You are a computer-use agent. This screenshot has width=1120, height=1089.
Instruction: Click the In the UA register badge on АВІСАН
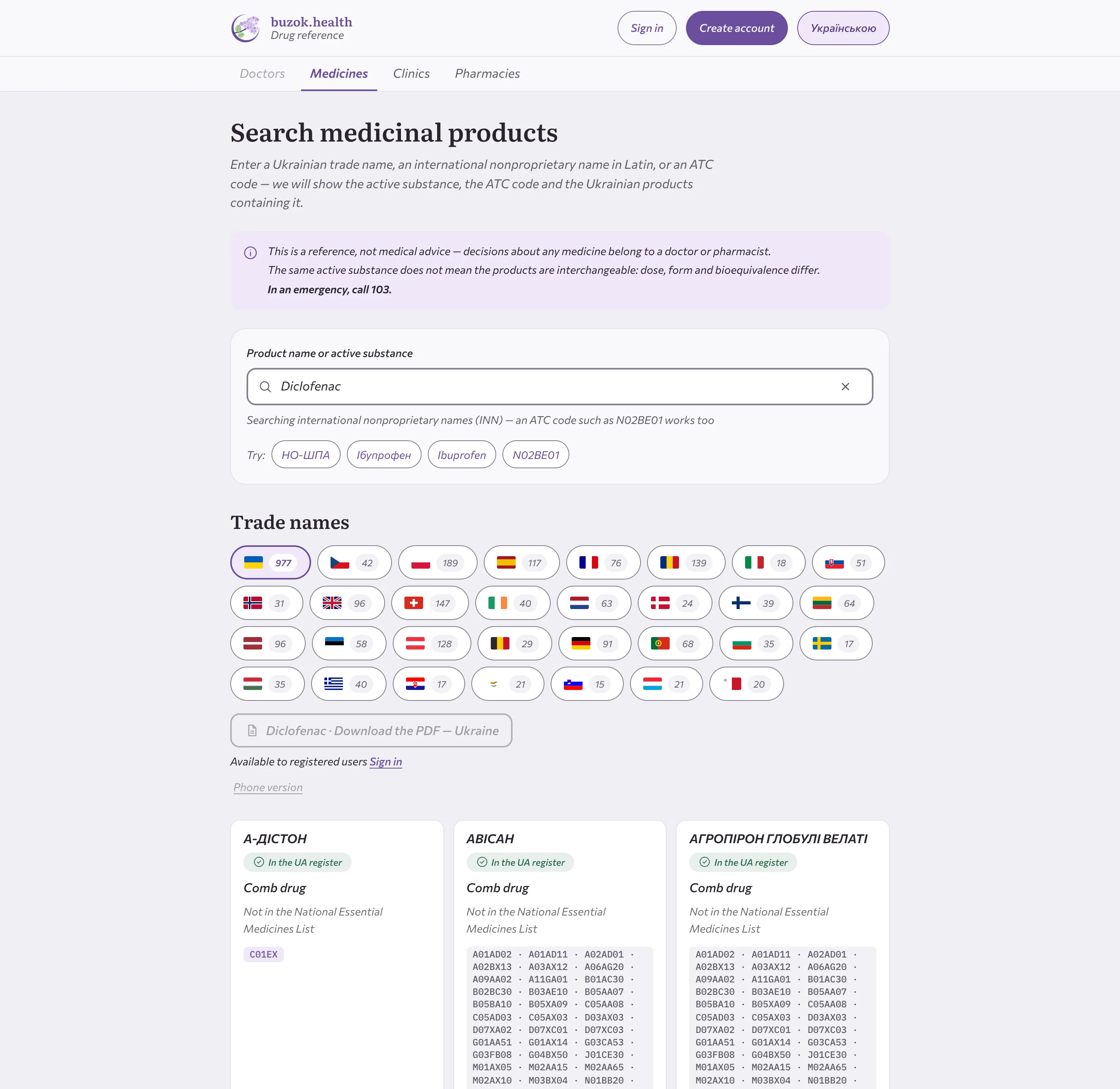tap(520, 863)
